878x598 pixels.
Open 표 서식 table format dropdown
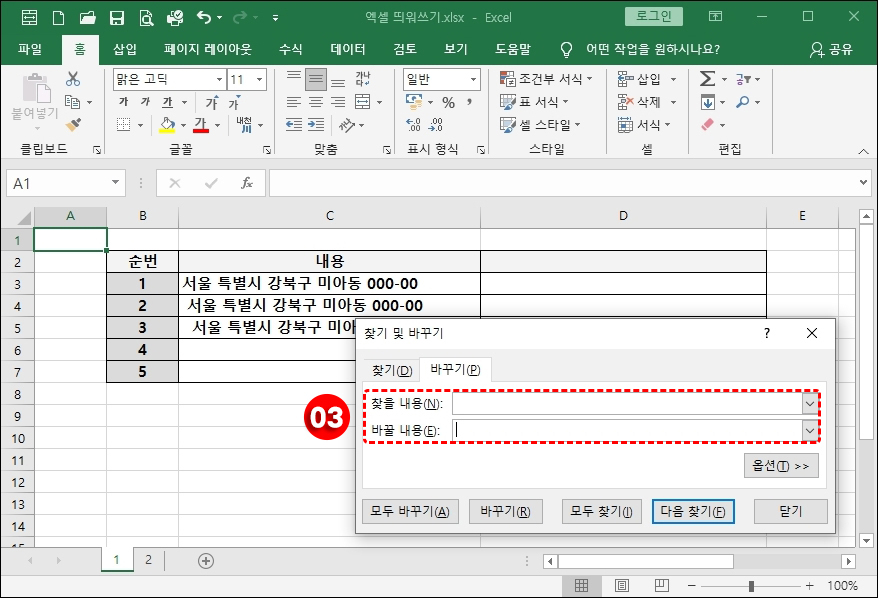click(x=534, y=102)
